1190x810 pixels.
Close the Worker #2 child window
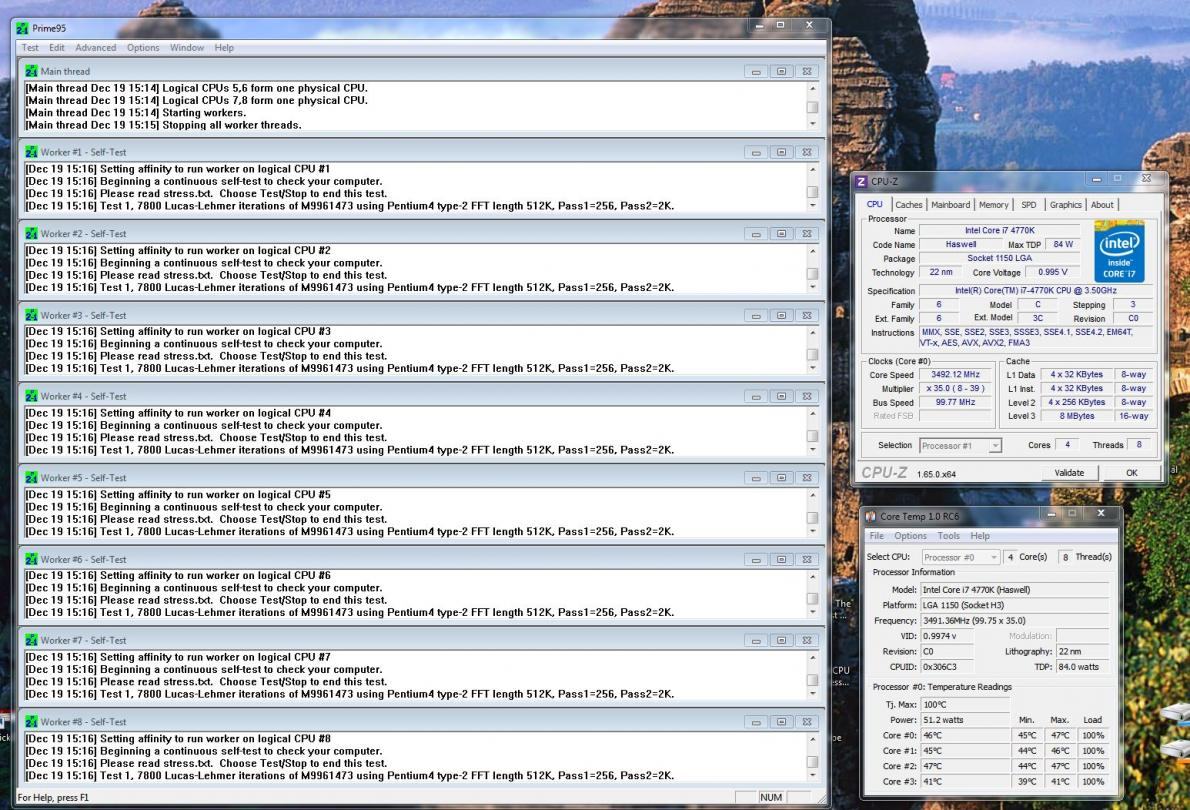pyautogui.click(x=807, y=234)
